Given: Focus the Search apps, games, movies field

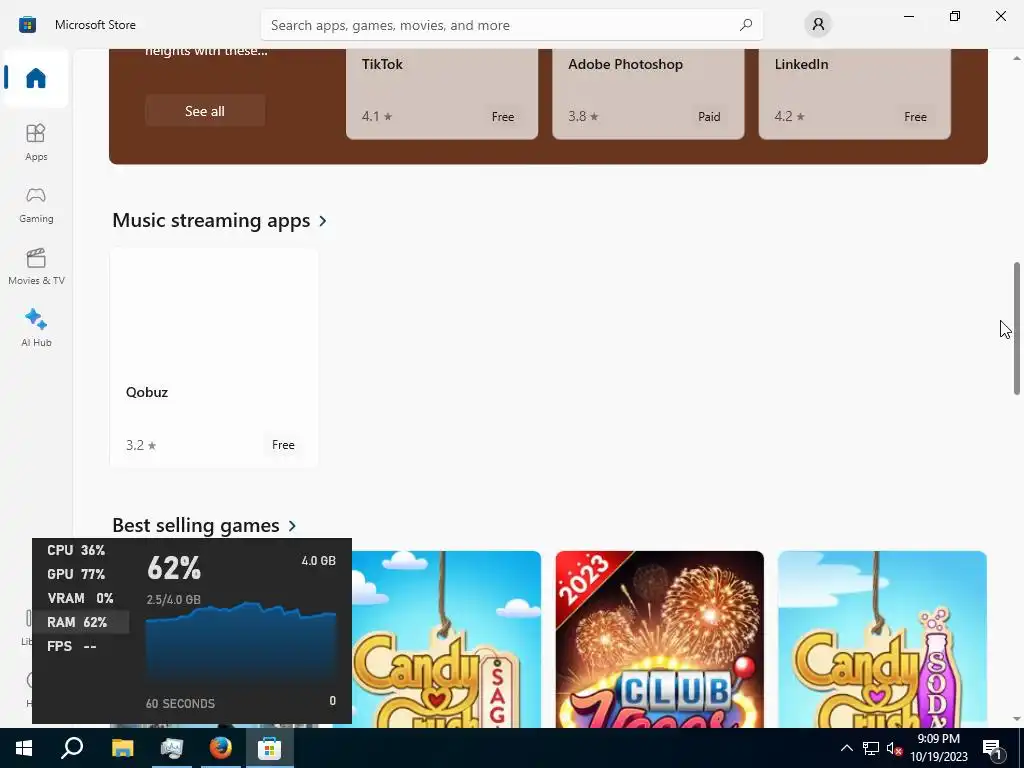Looking at the screenshot, I should 511,25.
